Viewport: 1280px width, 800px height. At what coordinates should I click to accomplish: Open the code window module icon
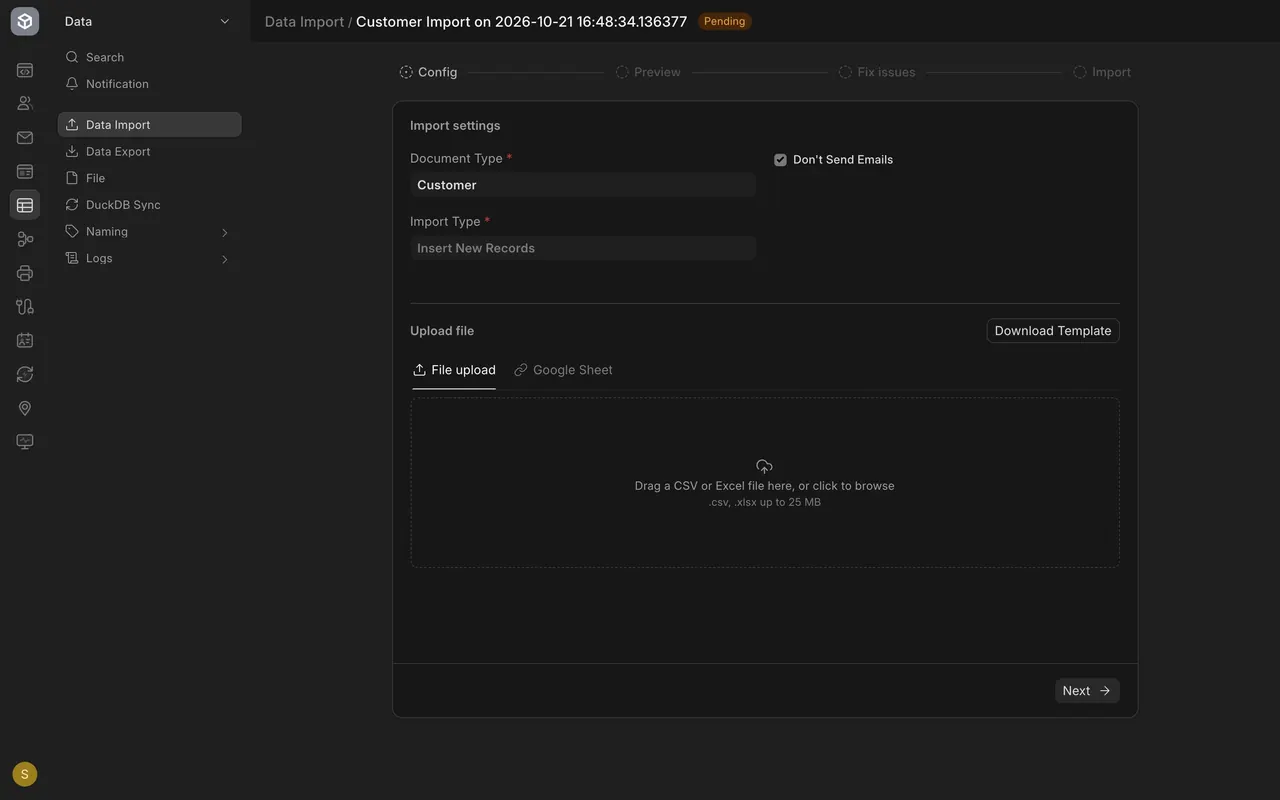point(25,70)
